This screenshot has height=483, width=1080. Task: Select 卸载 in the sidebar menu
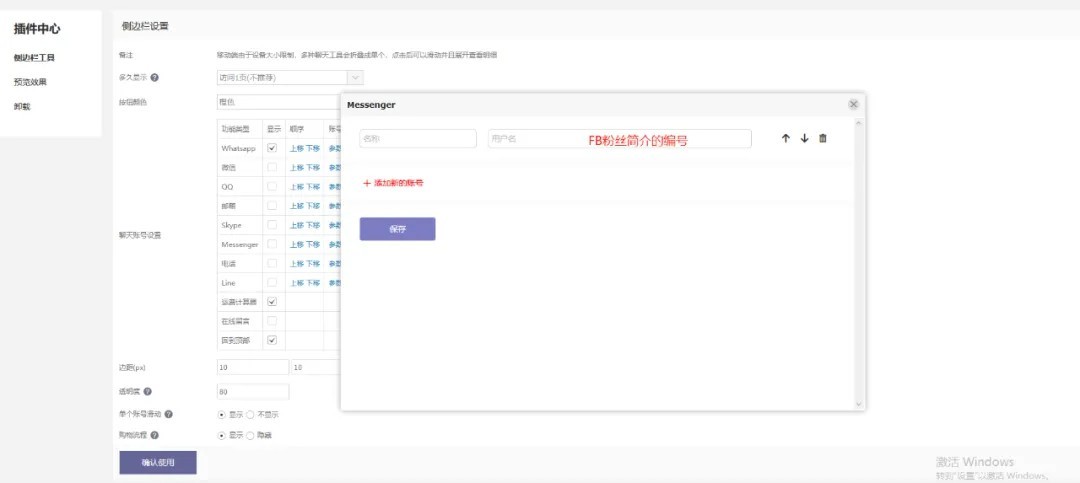coord(22,107)
